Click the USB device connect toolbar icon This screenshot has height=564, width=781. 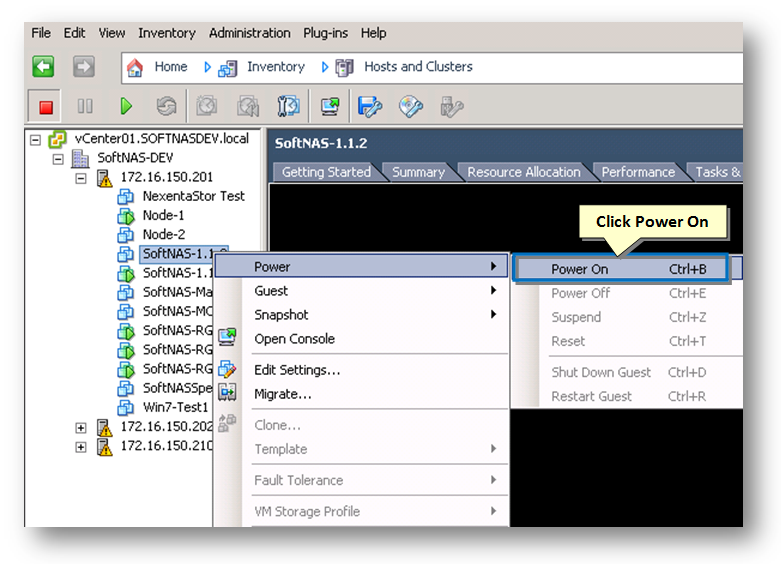tap(452, 106)
